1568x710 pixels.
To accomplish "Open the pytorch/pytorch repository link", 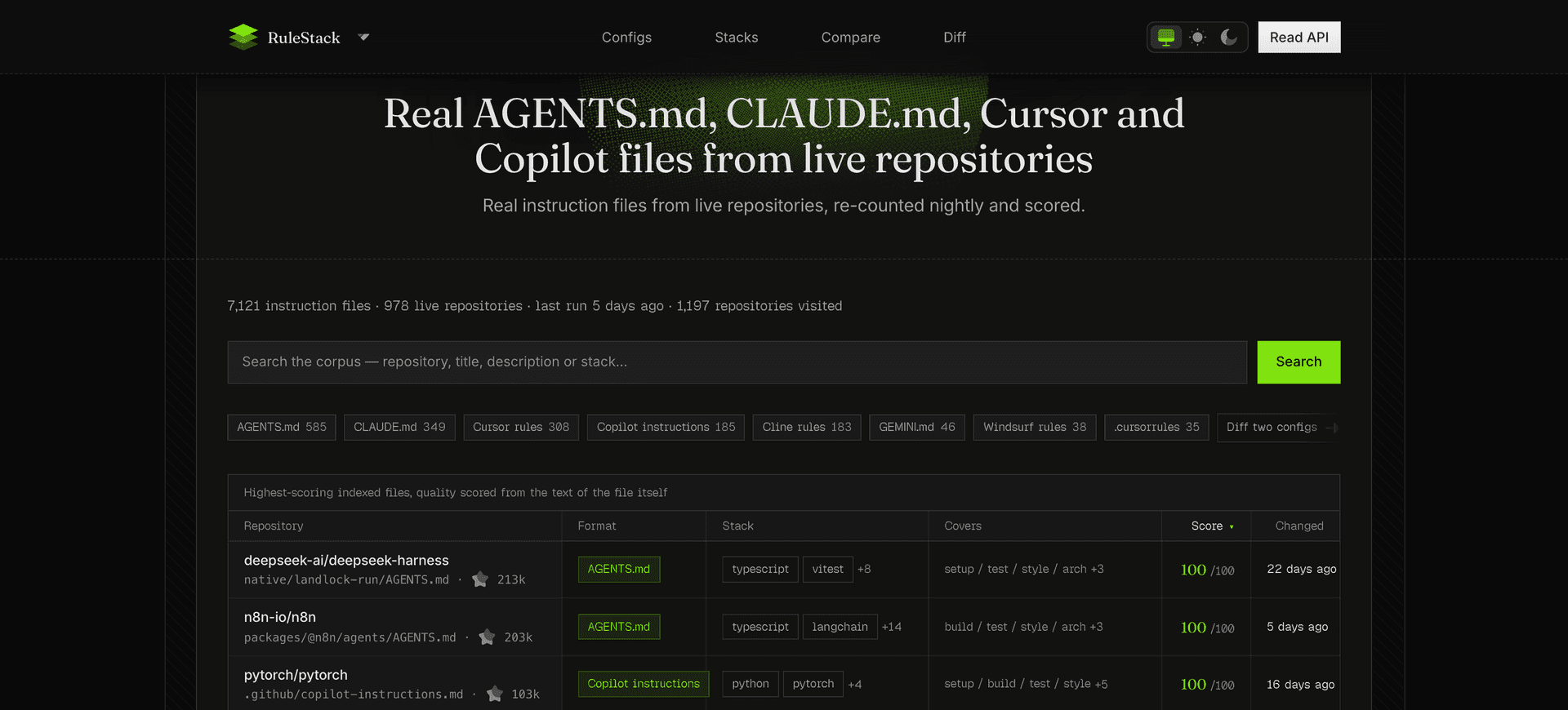I will pos(296,675).
